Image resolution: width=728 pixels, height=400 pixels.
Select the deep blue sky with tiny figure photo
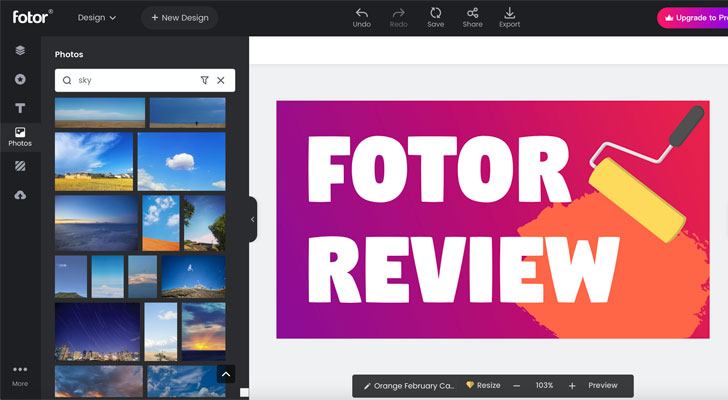pyautogui.click(x=188, y=113)
